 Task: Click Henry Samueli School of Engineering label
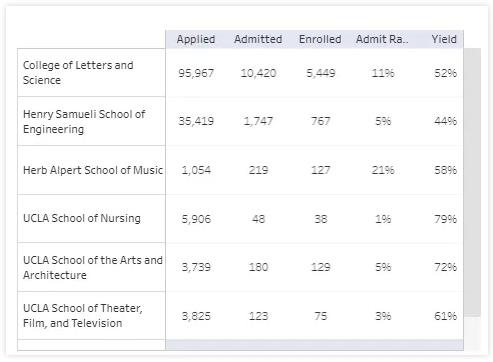84,121
